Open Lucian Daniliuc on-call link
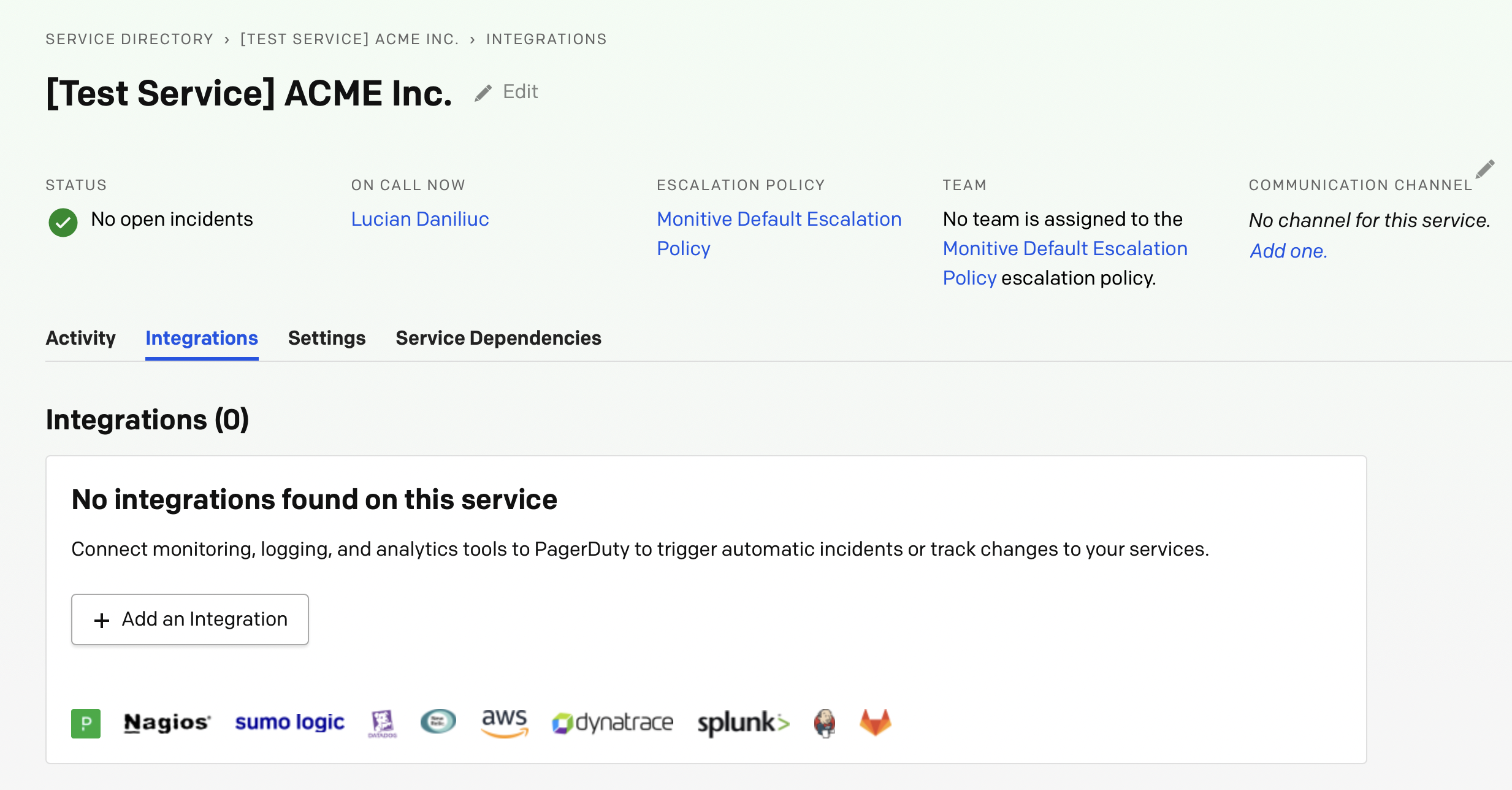Viewport: 1512px width, 790px height. coord(419,219)
